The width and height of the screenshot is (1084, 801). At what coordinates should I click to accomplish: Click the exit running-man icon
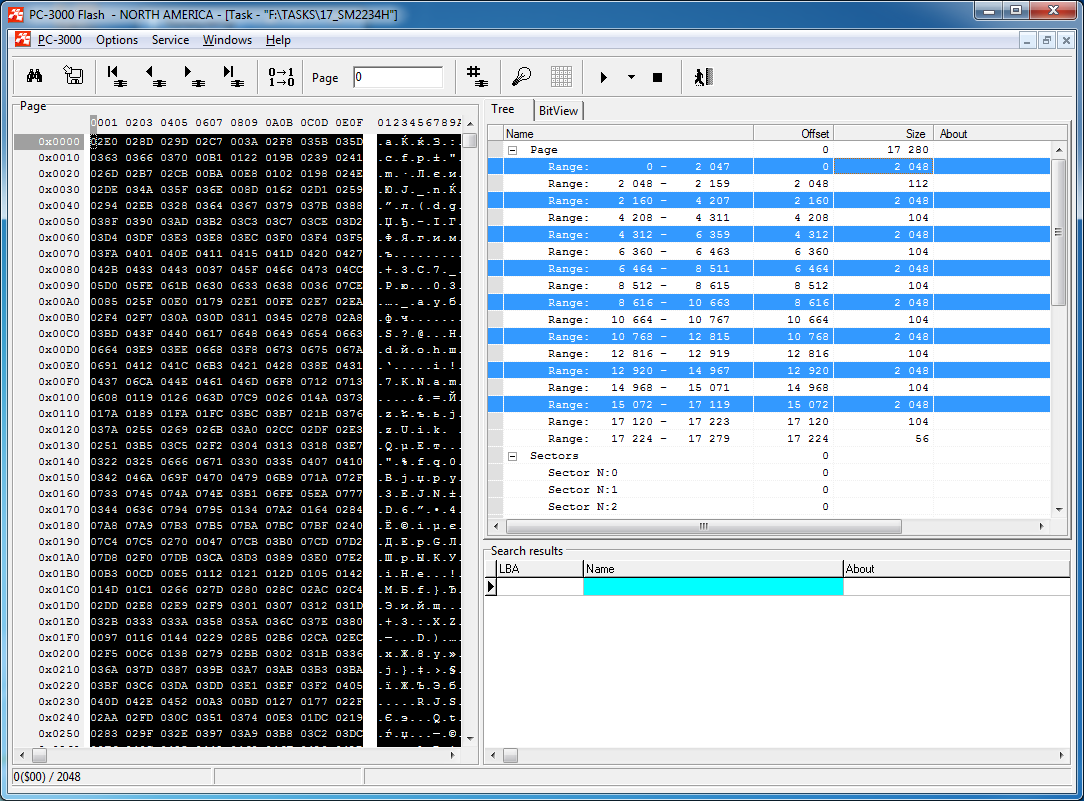point(703,77)
